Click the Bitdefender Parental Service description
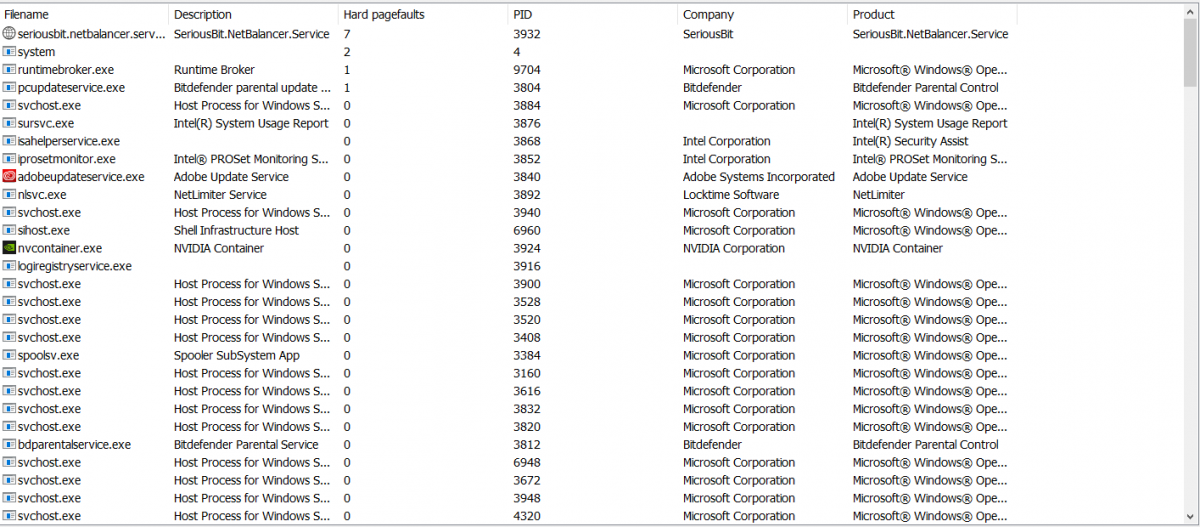Image resolution: width=1200 pixels, height=527 pixels. [x=246, y=445]
